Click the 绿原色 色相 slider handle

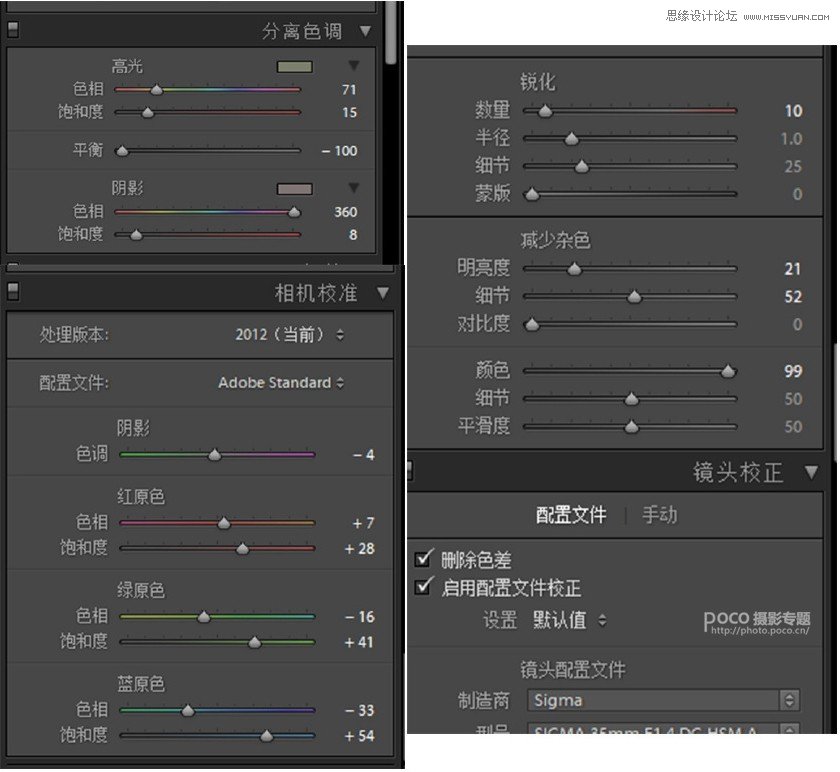(204, 617)
